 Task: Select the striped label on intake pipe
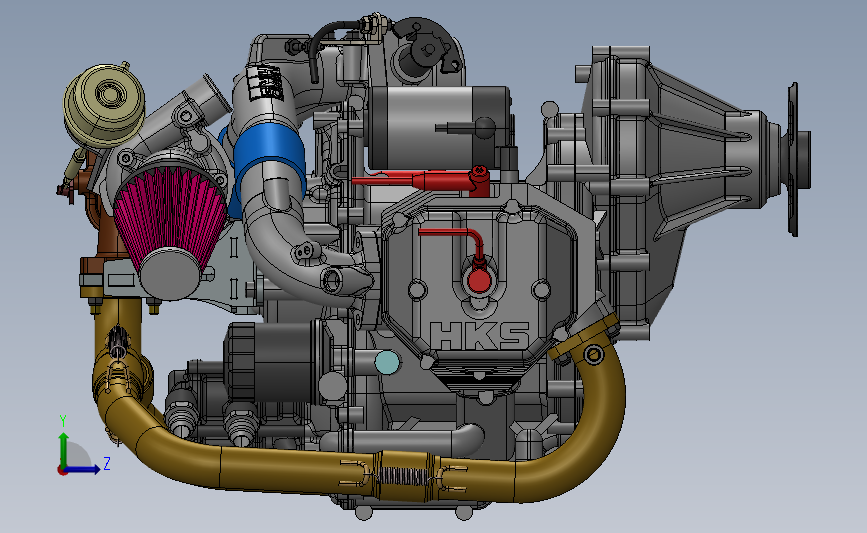tap(267, 81)
